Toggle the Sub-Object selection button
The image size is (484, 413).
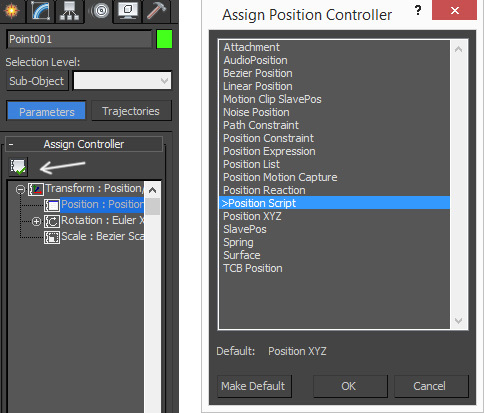pyautogui.click(x=37, y=81)
